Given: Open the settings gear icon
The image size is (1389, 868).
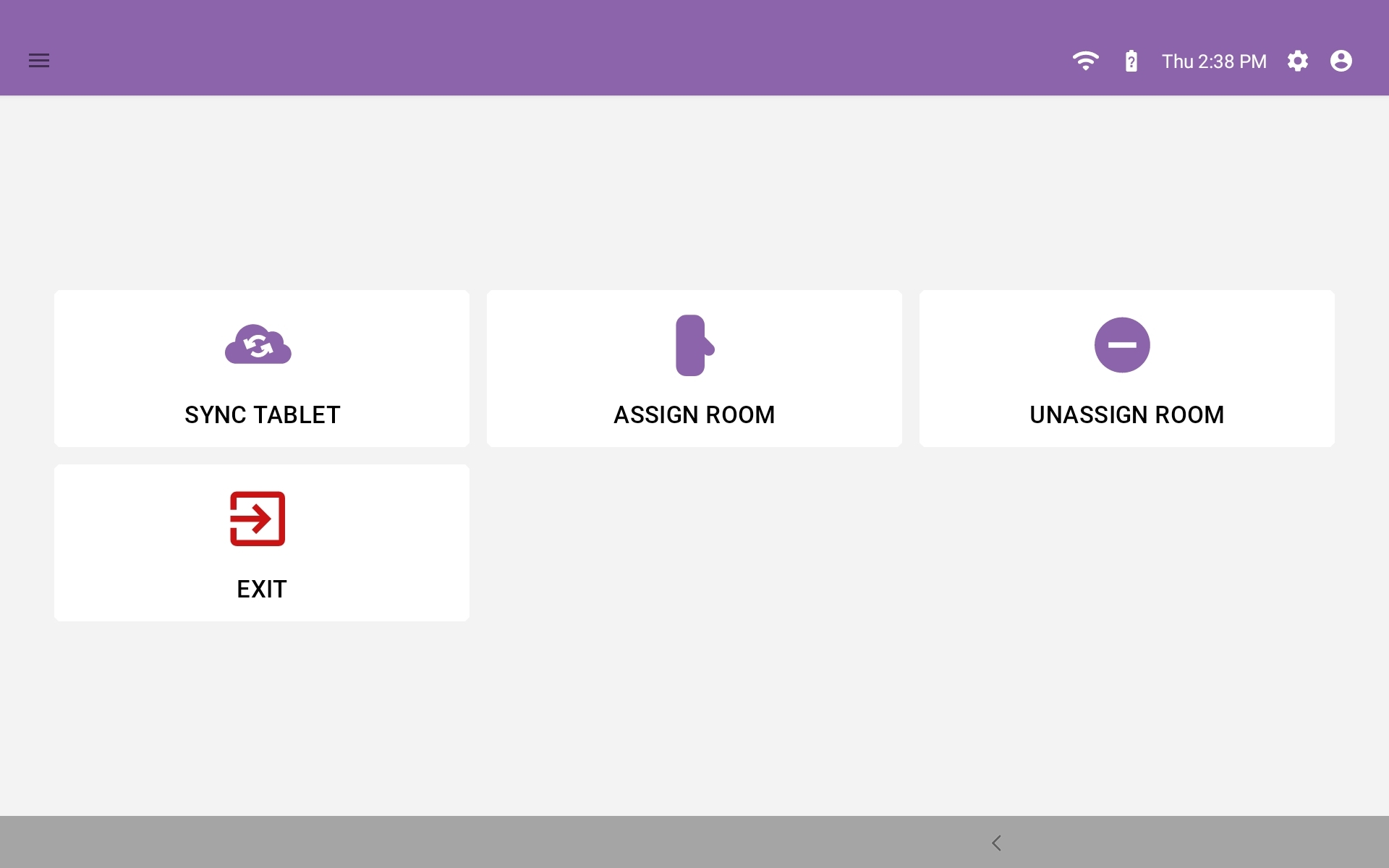Looking at the screenshot, I should [x=1299, y=61].
